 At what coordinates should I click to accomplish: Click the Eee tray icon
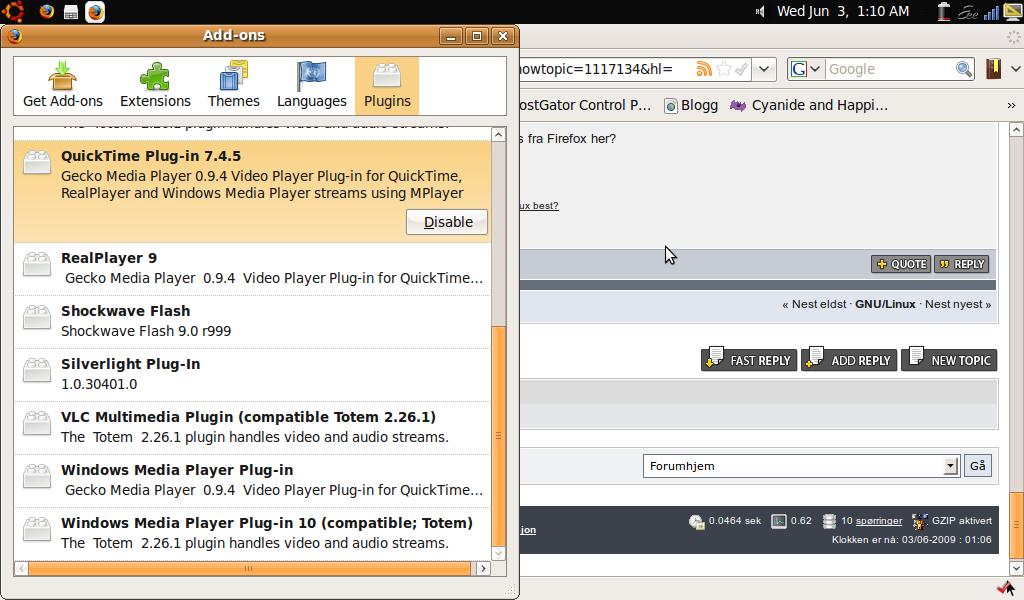pos(968,12)
